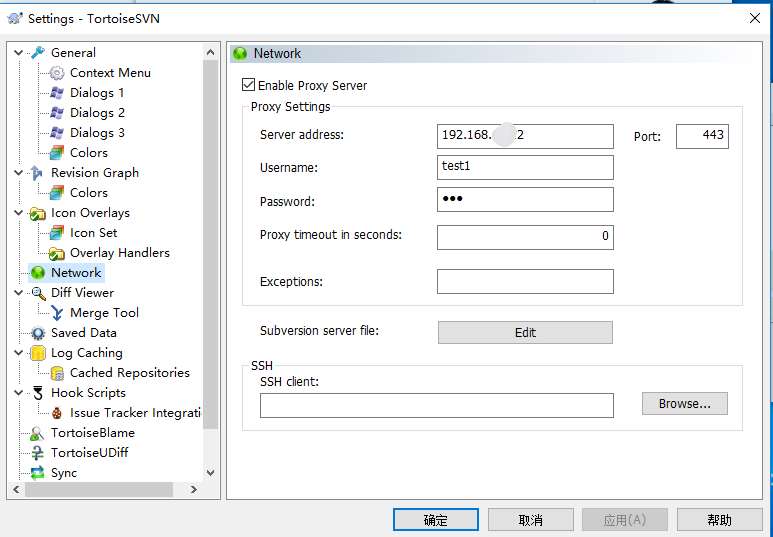The height and width of the screenshot is (537, 773).
Task: Click the Icon Set tree row
Action: point(94,233)
